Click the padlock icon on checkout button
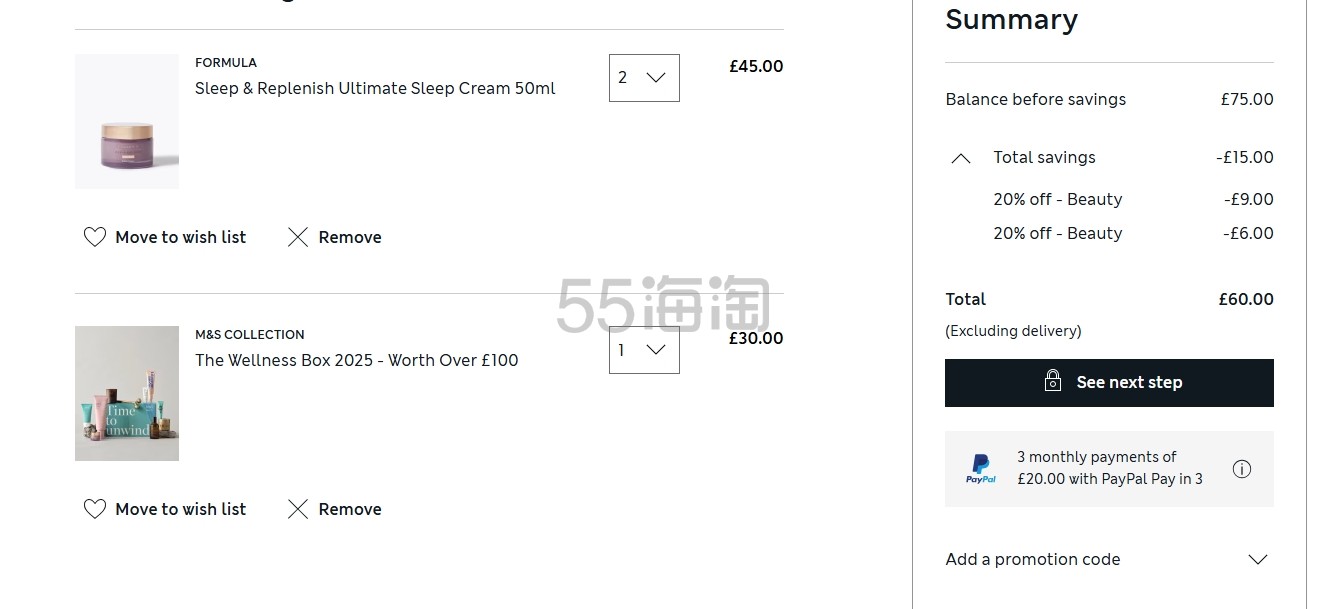This screenshot has width=1327, height=609. click(1053, 381)
